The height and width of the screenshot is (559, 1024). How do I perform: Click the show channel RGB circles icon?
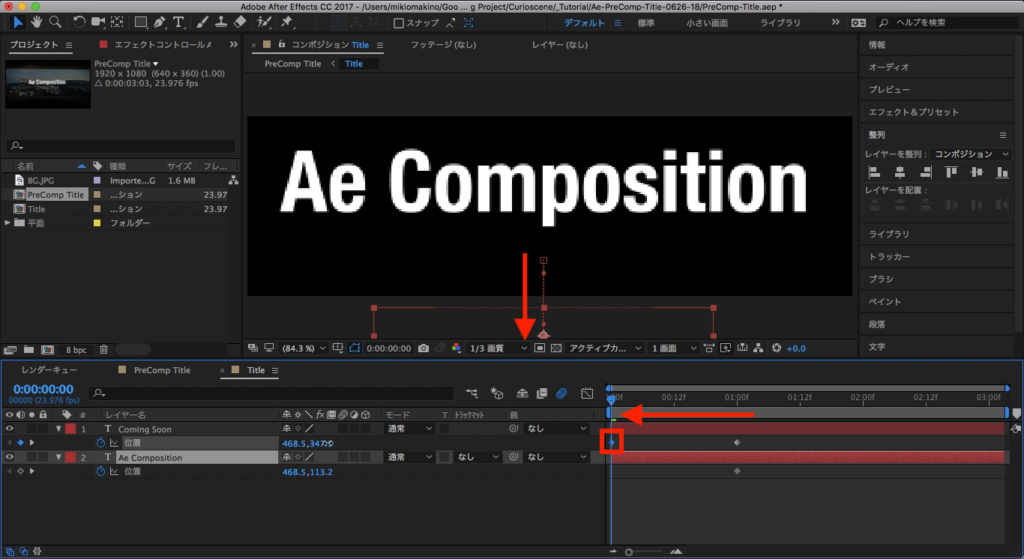(x=456, y=348)
